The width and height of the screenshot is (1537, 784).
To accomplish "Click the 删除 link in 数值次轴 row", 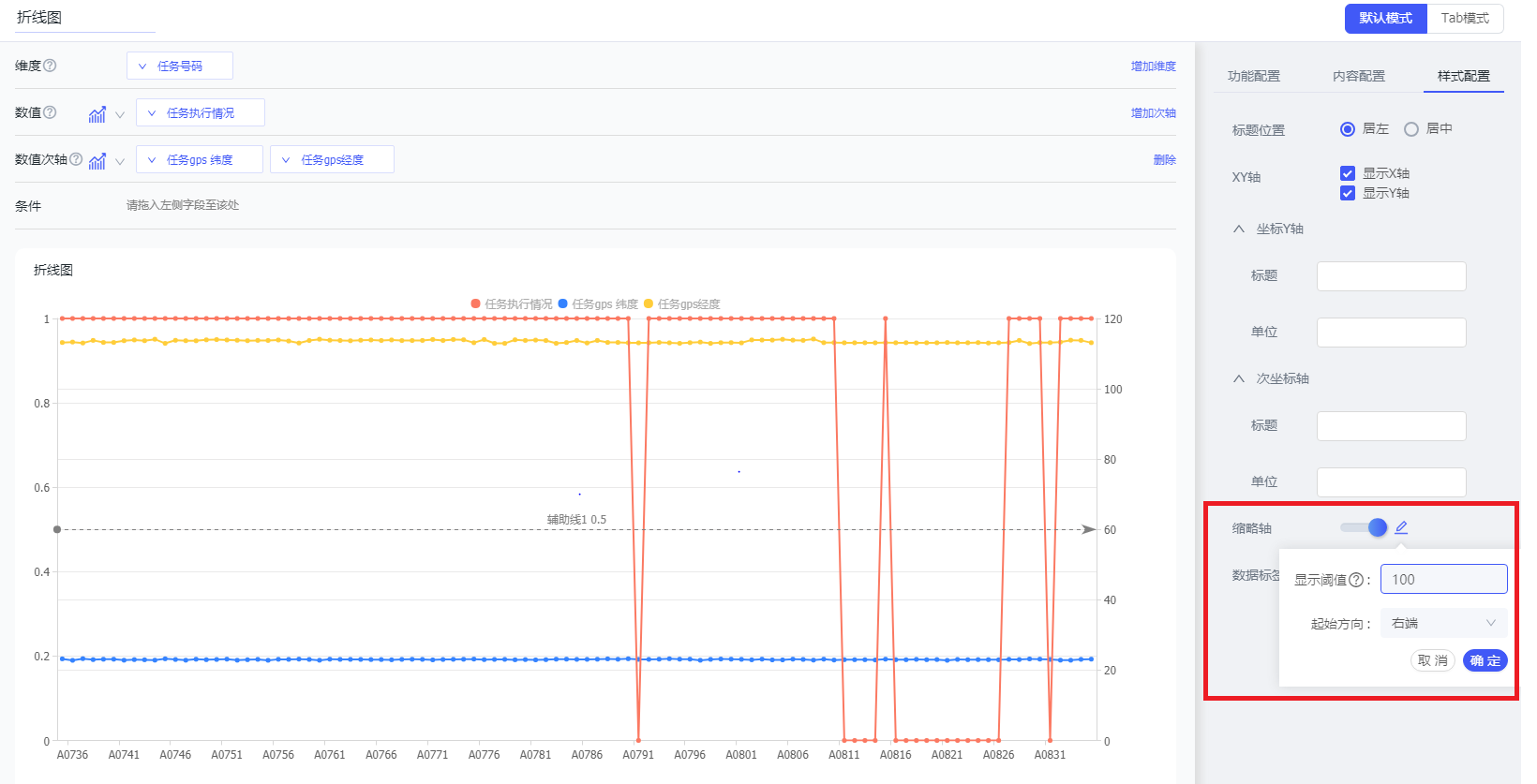I will [x=1165, y=160].
